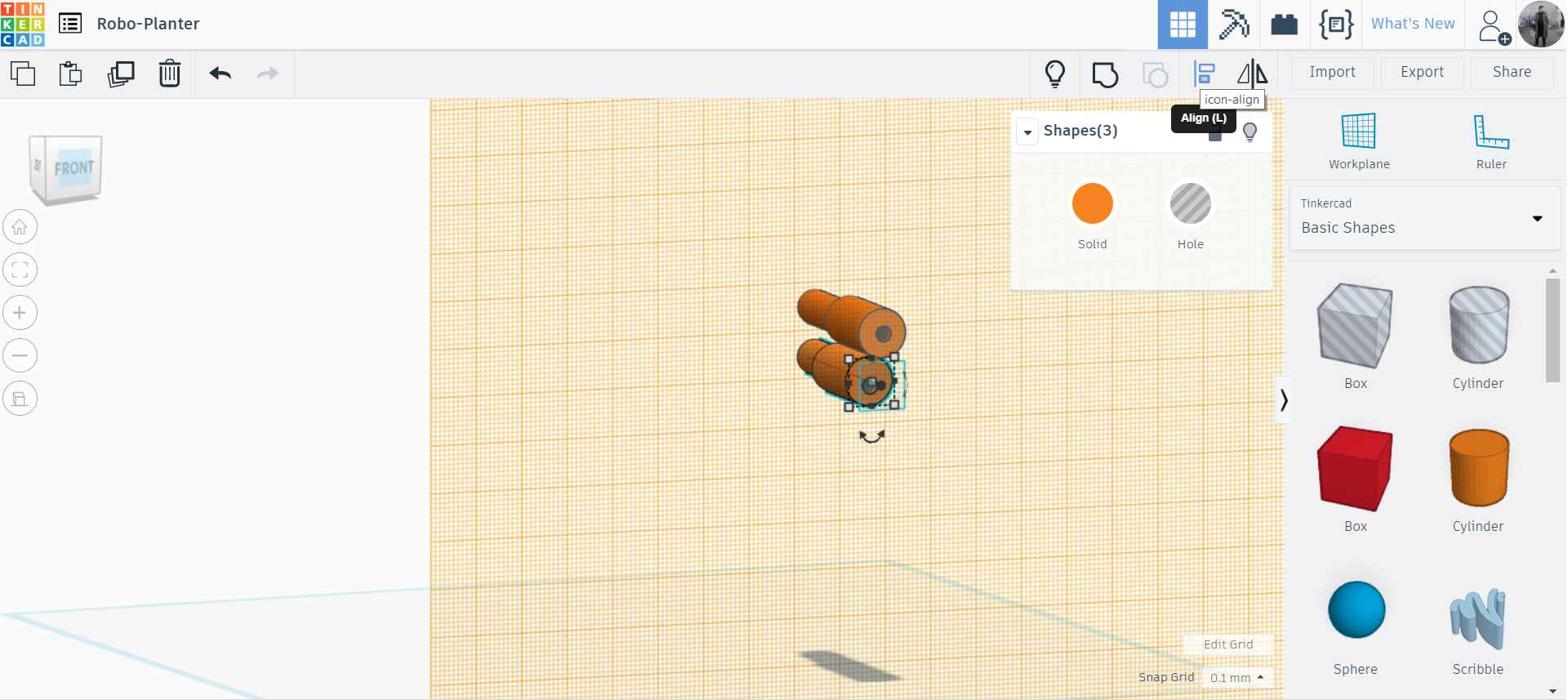The height and width of the screenshot is (700, 1568).
Task: Open the Snap Grid 0.1 mm dropdown
Action: [1237, 678]
